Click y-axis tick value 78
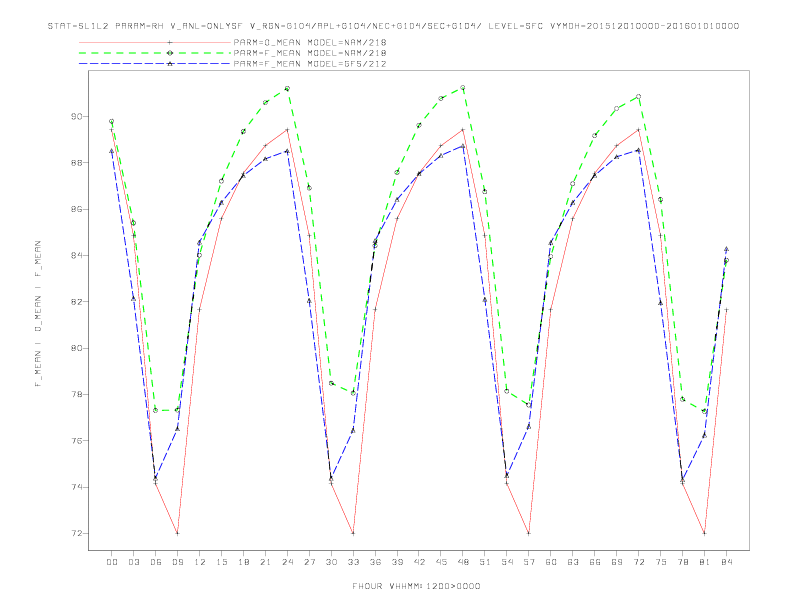The width and height of the screenshot is (792, 612). (x=76, y=394)
